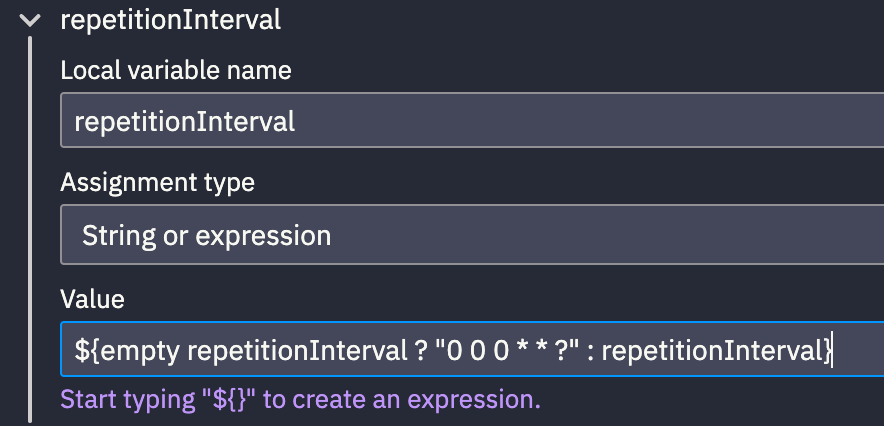Place cursor at the start of "${empty"
Viewport: 884px width, 426px height.
coord(76,350)
